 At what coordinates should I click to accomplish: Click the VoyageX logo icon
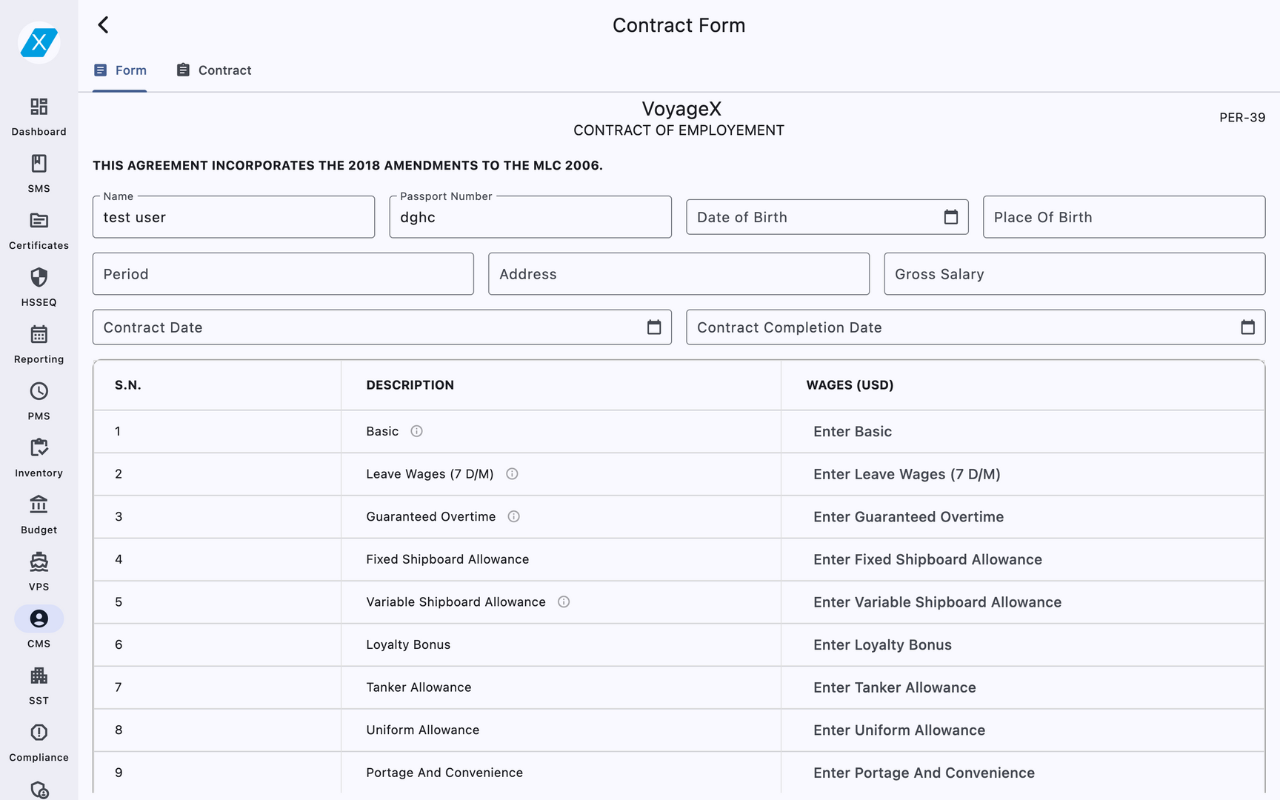point(39,42)
